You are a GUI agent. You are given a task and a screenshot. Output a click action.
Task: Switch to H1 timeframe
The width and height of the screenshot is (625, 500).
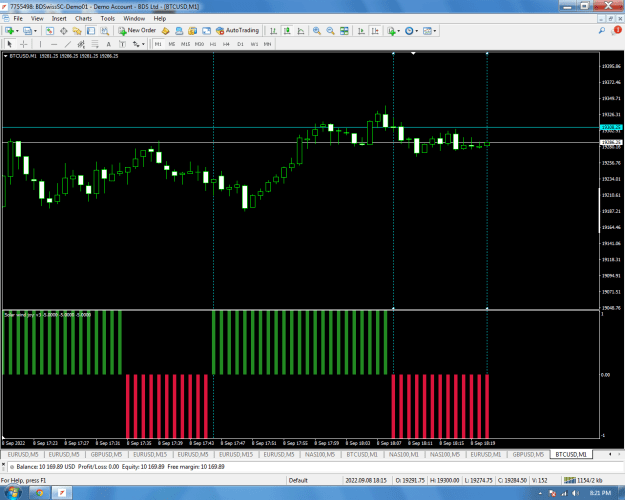213,44
